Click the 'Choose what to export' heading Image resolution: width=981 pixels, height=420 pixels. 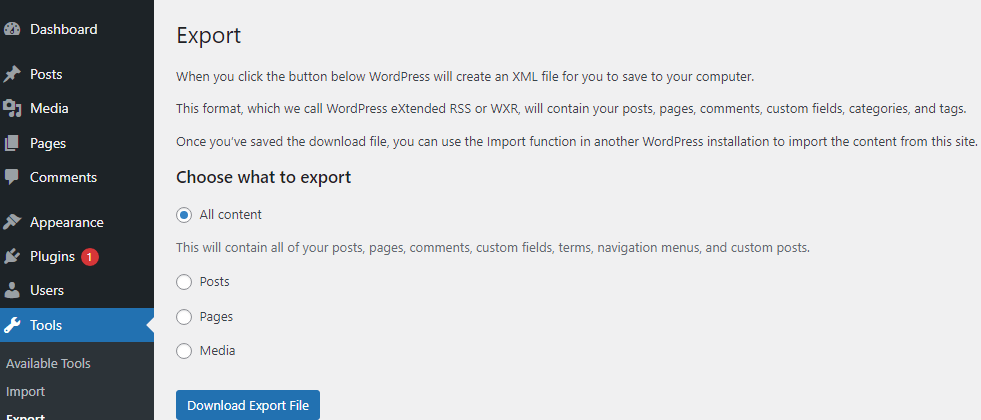[263, 178]
